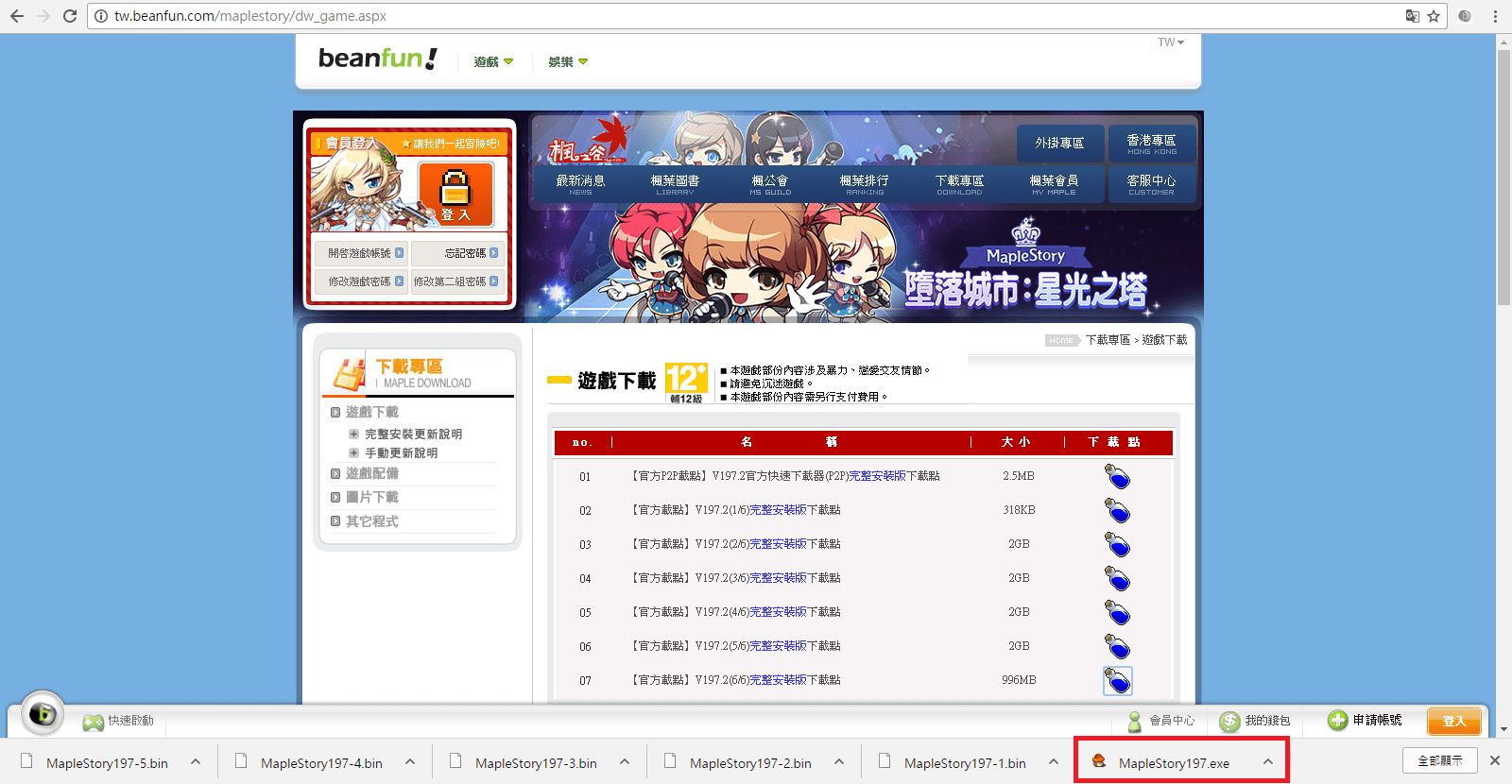Click the 其它程式 sidebar item
This screenshot has height=784, width=1512.
tap(372, 521)
